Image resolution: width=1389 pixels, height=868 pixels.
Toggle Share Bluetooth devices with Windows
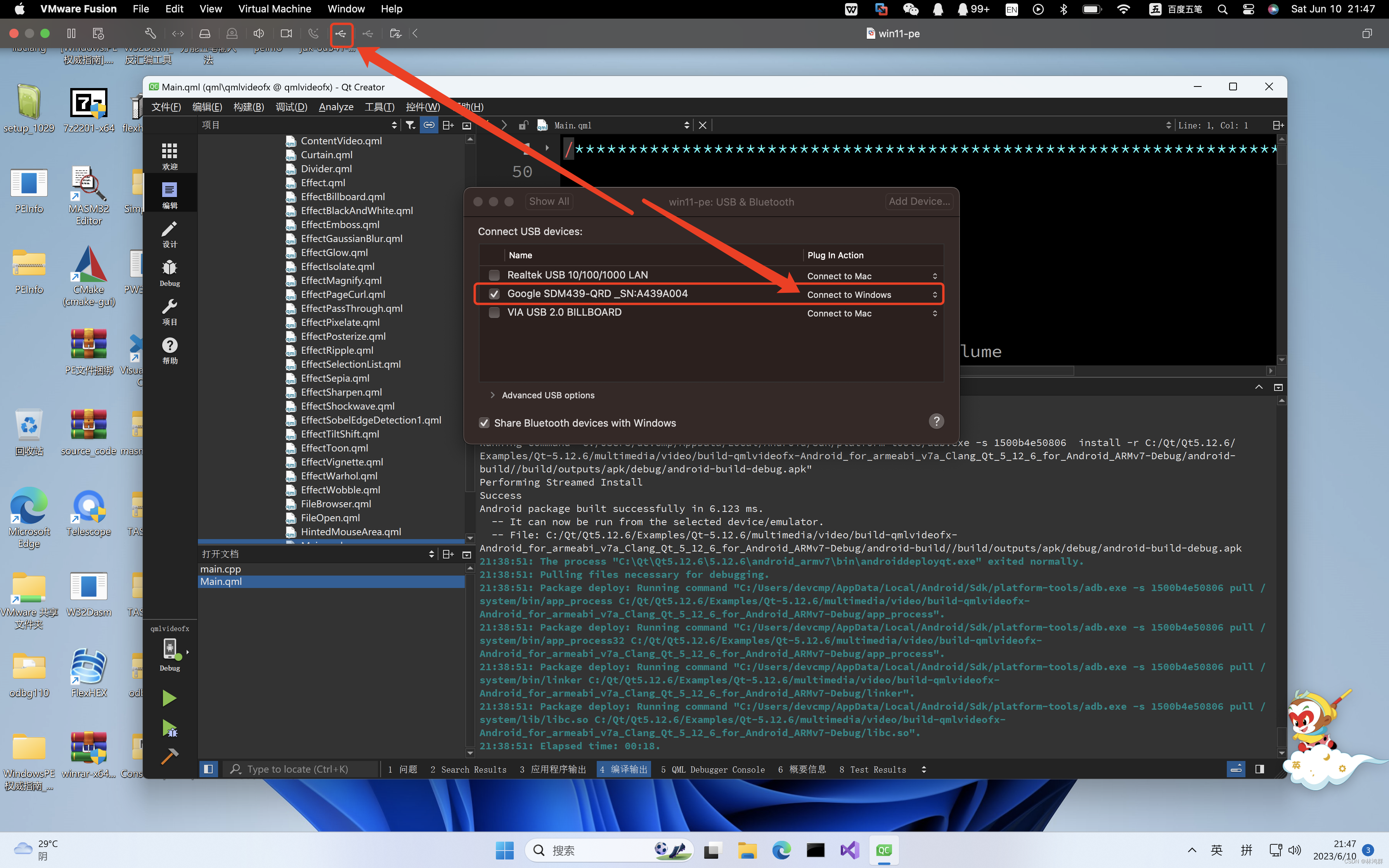(x=484, y=423)
